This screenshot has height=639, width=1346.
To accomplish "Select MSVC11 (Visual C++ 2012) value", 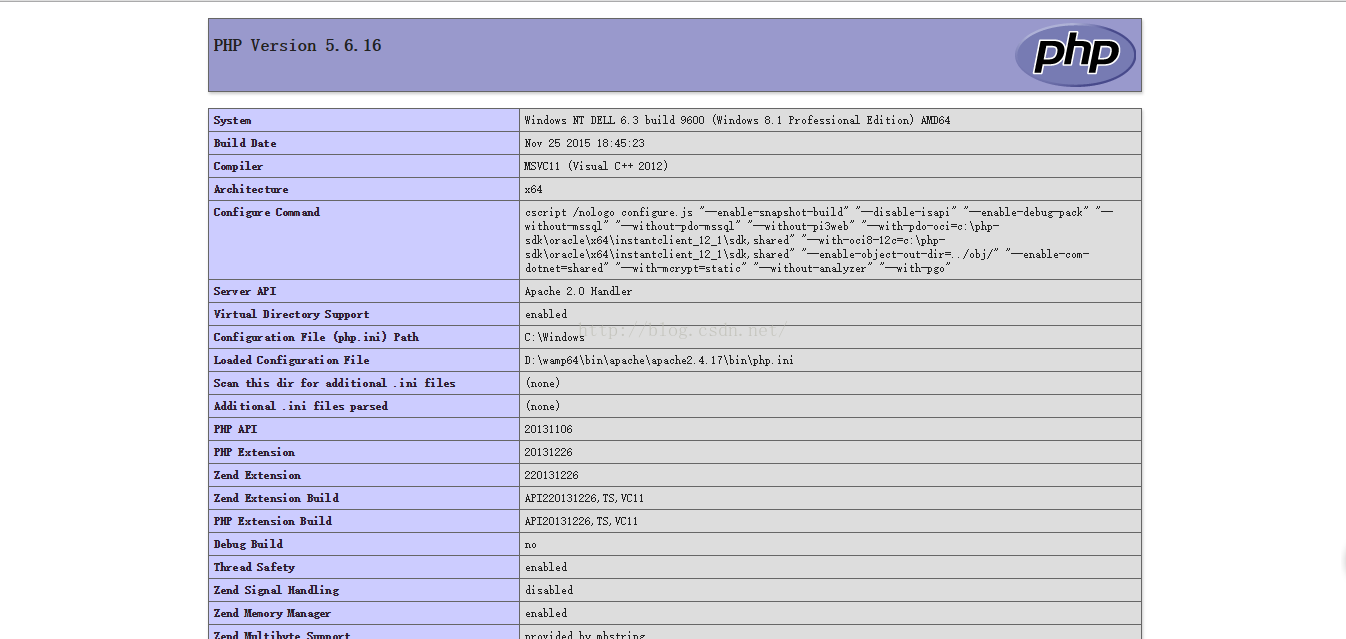I will [x=596, y=166].
